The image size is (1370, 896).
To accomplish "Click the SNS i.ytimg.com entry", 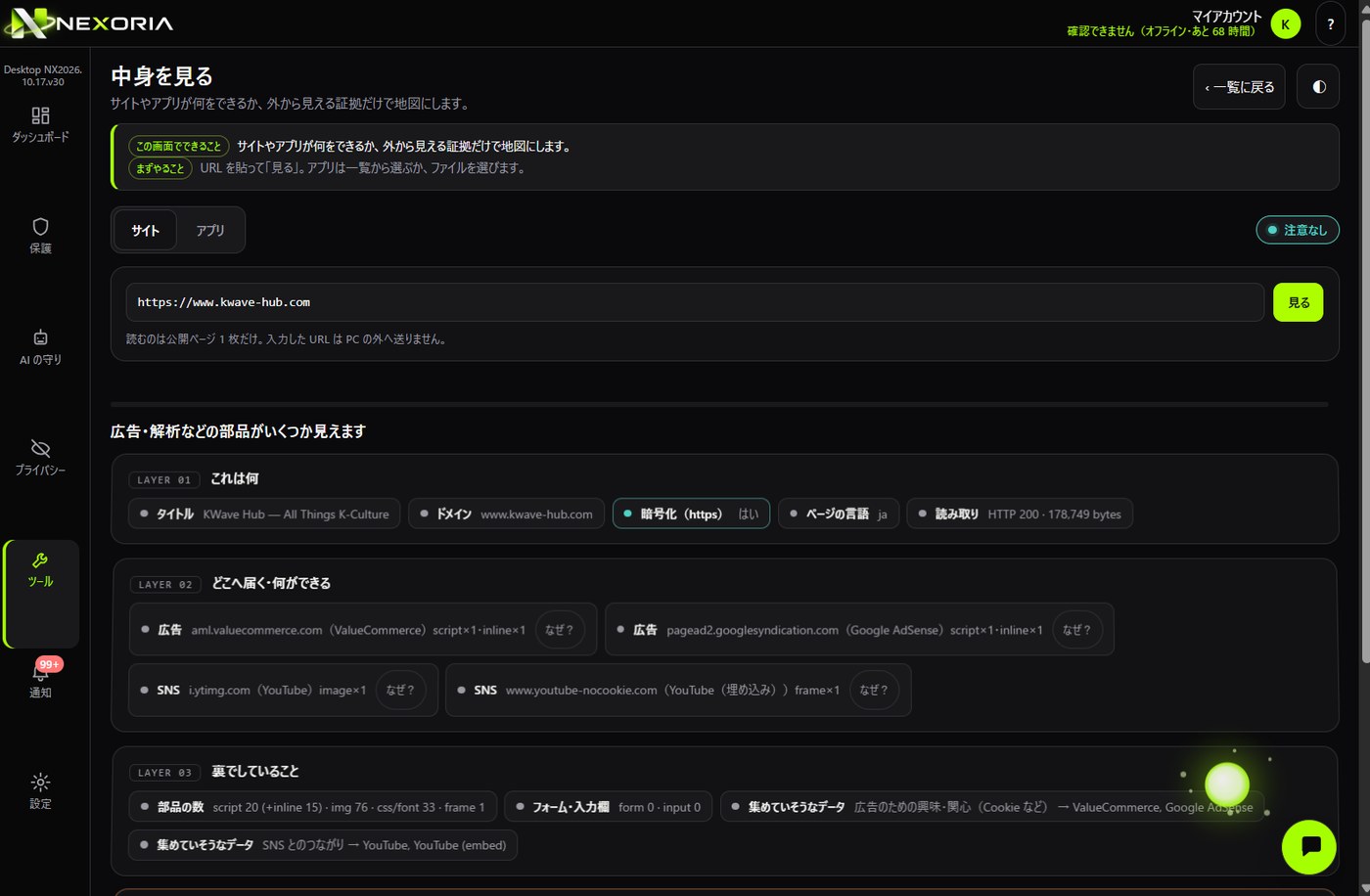I will coord(283,690).
